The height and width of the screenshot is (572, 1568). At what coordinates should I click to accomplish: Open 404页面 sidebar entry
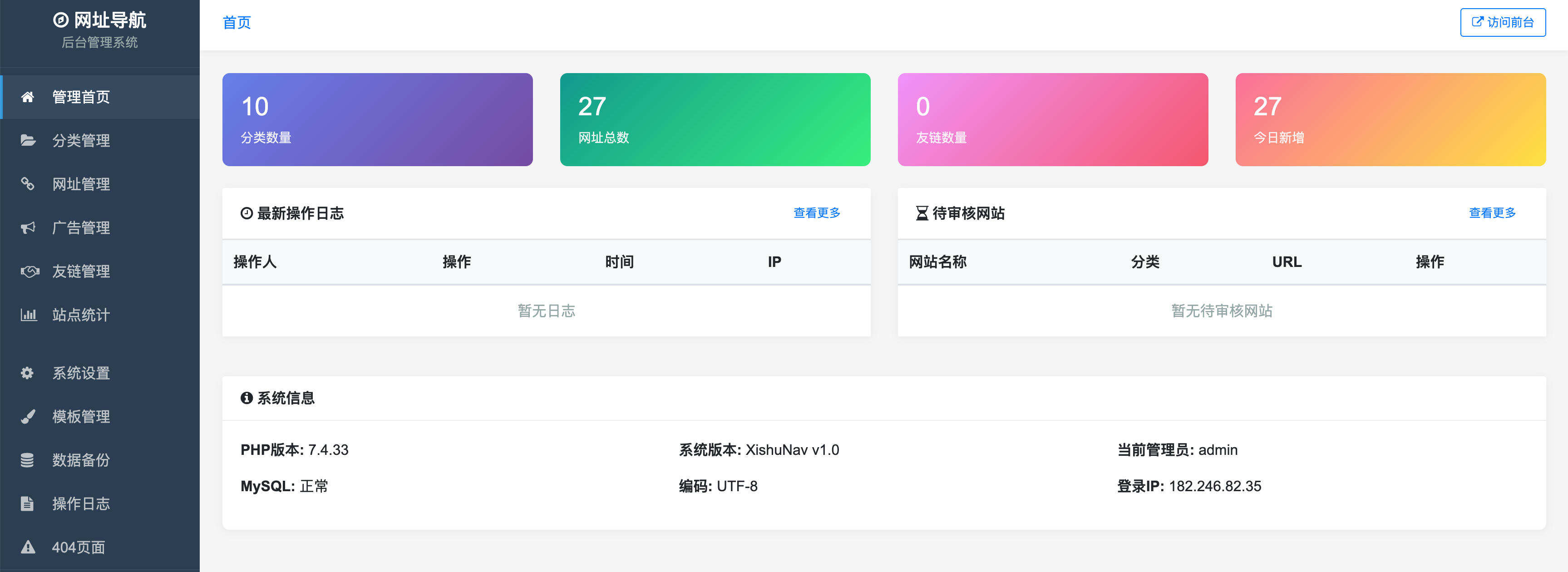[100, 547]
